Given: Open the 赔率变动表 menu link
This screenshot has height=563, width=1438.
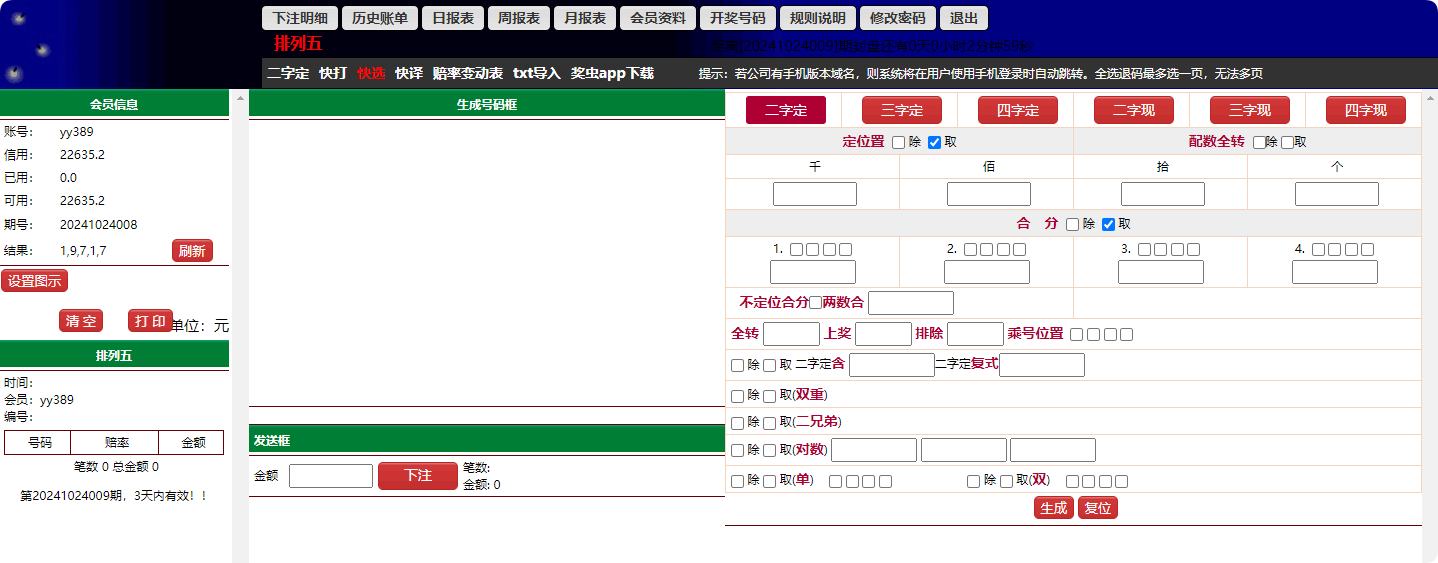Looking at the screenshot, I should pyautogui.click(x=467, y=73).
